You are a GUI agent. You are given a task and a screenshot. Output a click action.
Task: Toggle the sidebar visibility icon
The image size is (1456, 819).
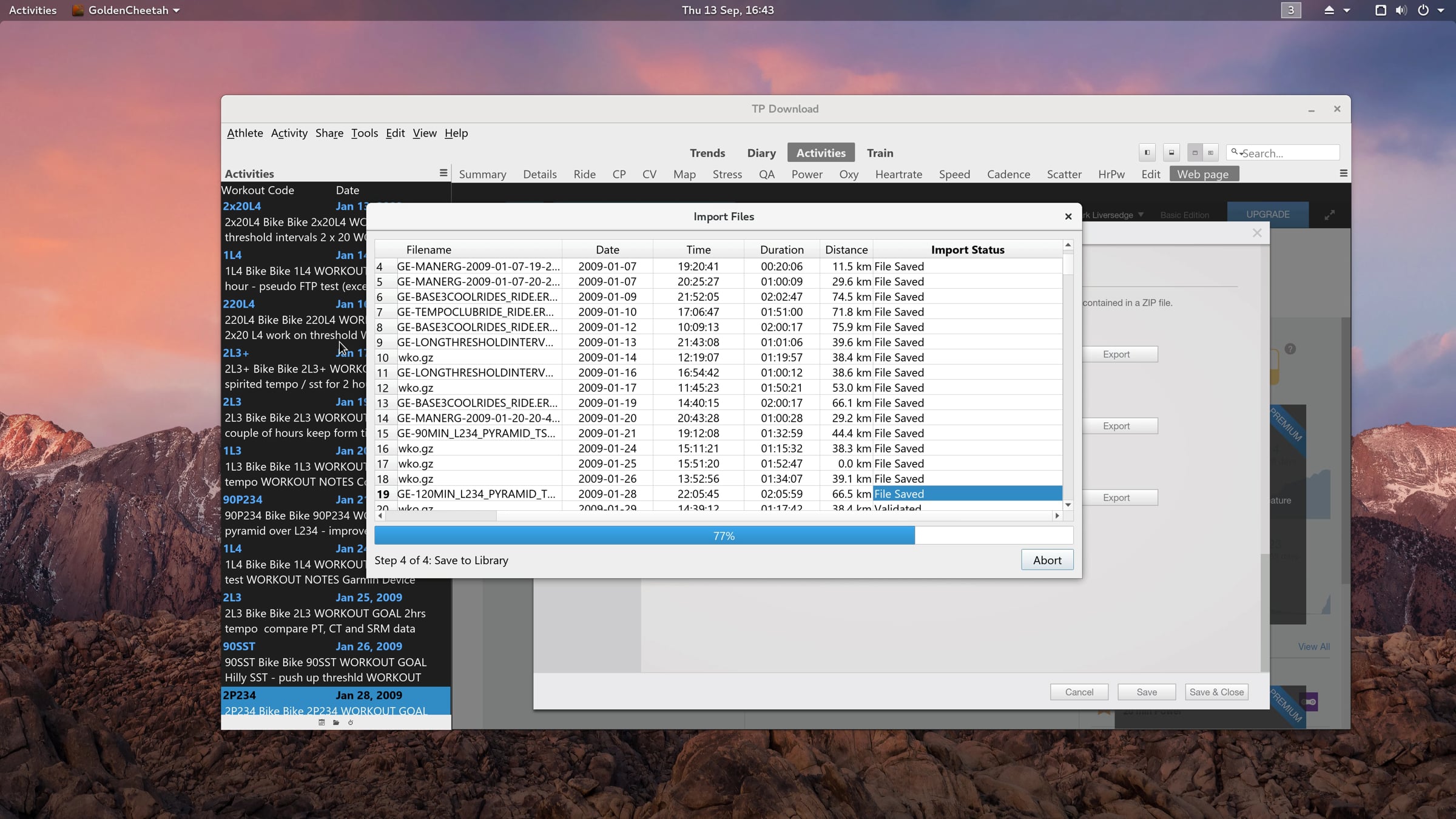1147,153
